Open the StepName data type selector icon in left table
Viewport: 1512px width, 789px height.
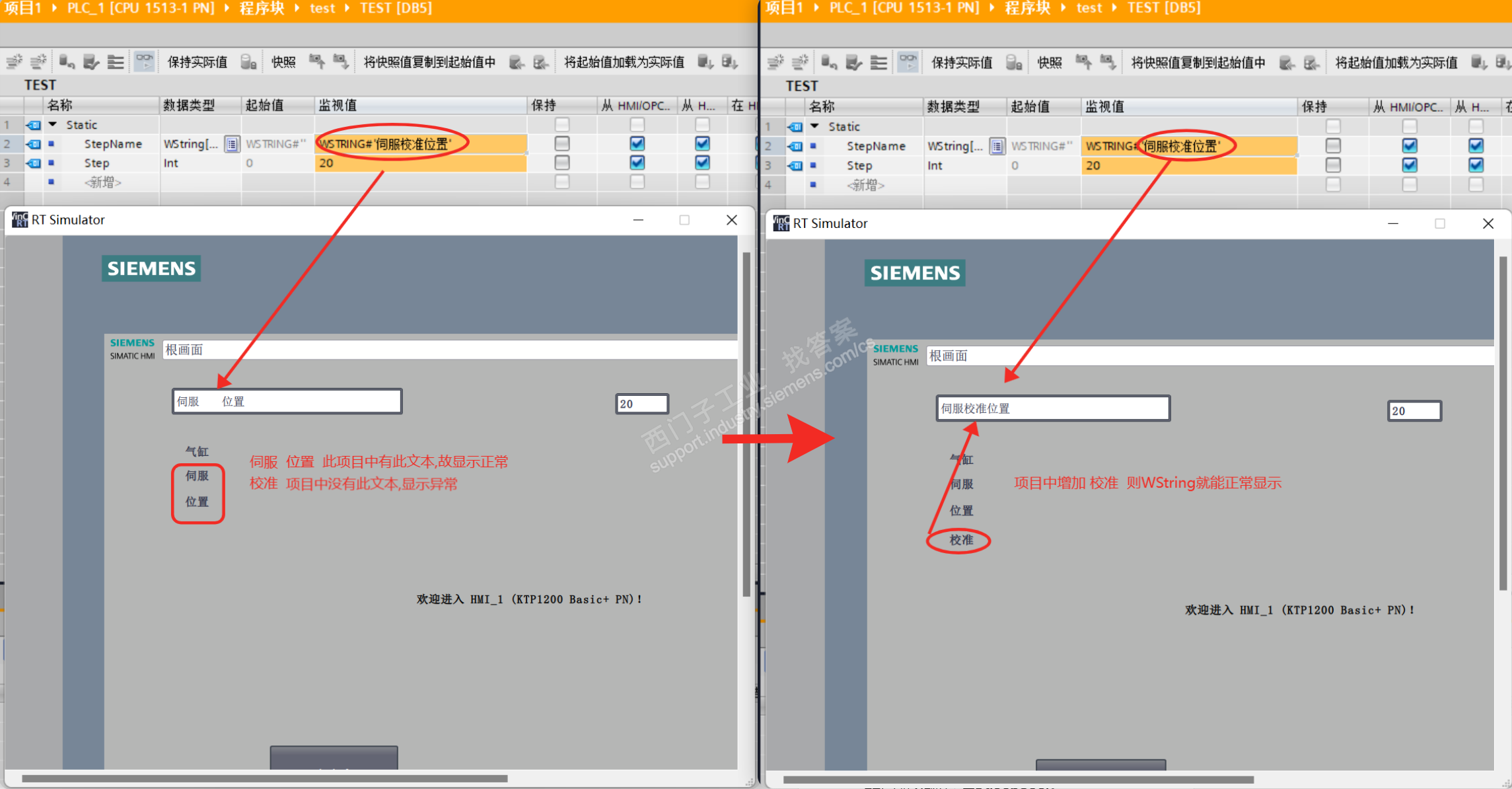pos(232,144)
